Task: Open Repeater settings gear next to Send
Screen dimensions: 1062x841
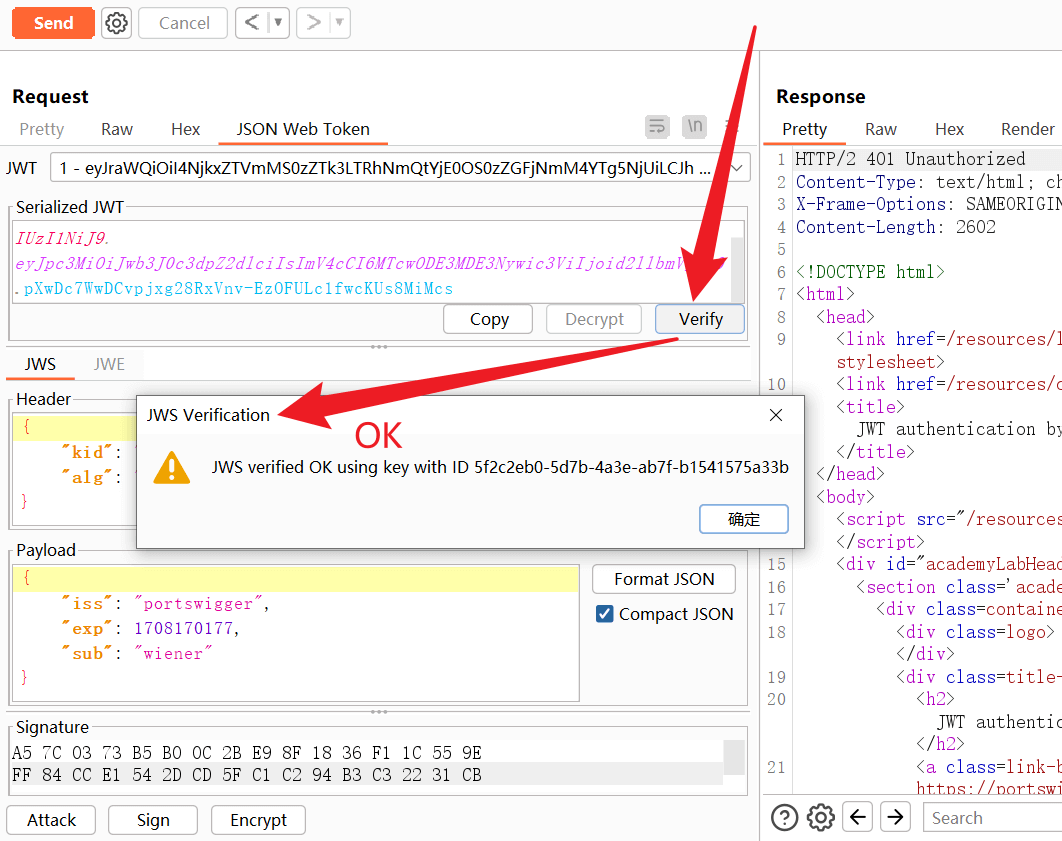Action: pyautogui.click(x=117, y=23)
